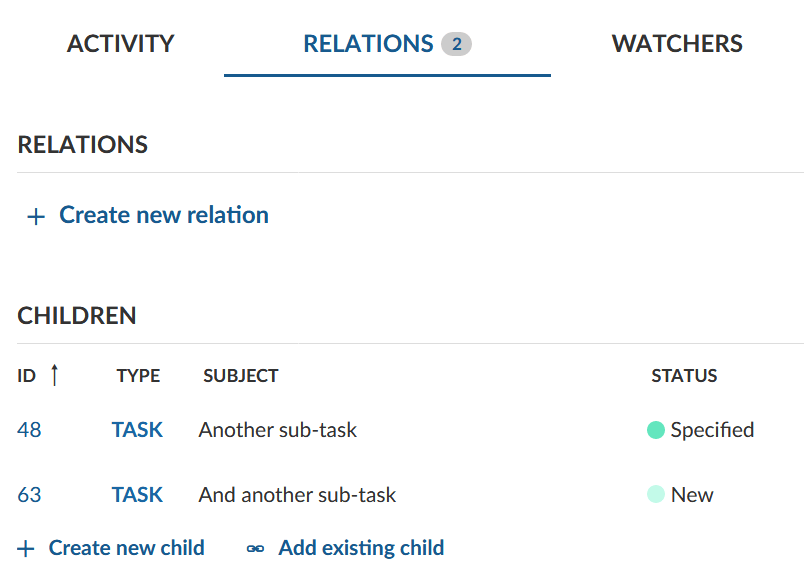Viewport: 811px width, 582px height.
Task: Click Create new child link
Action: click(x=126, y=548)
